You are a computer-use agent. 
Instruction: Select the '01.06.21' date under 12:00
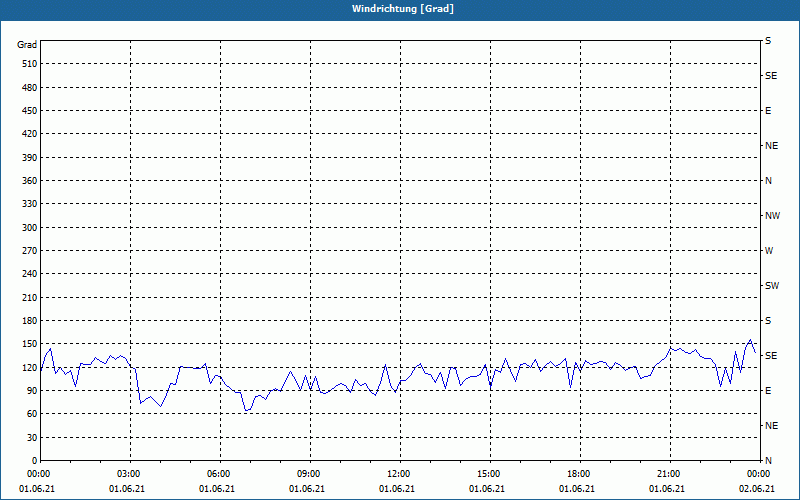click(396, 488)
